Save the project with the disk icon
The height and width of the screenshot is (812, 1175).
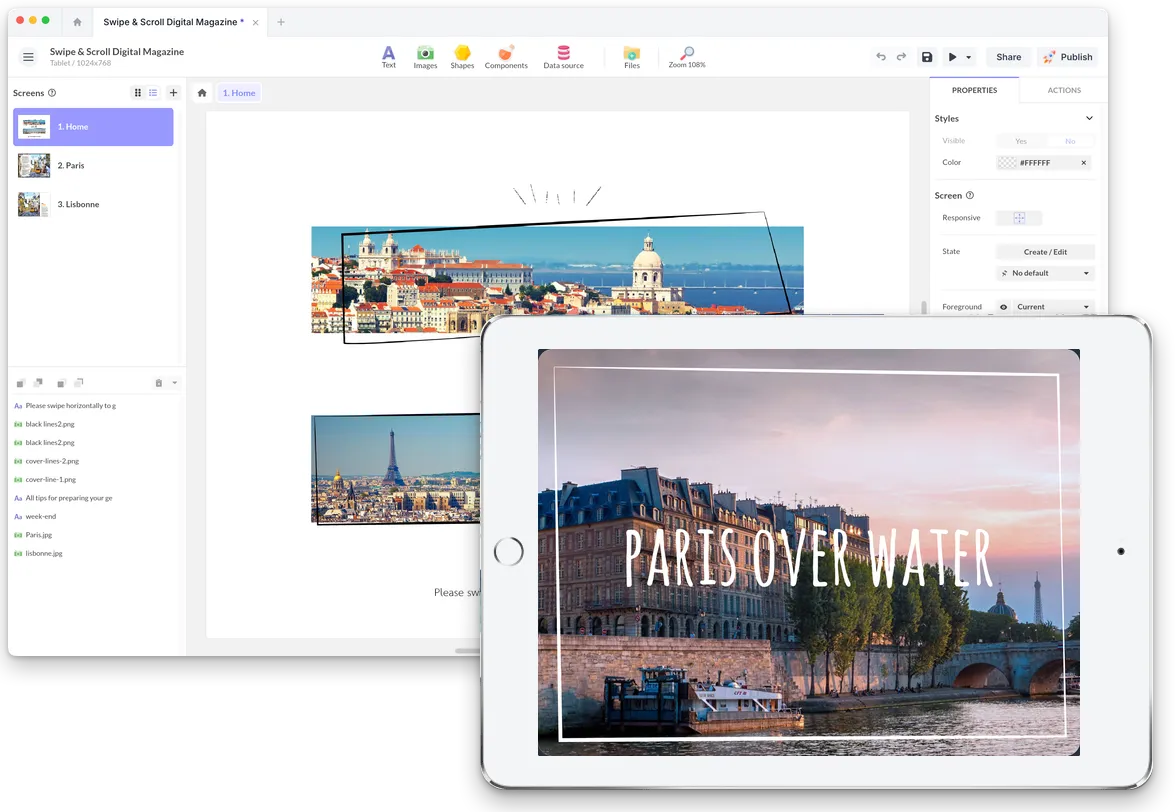point(927,57)
